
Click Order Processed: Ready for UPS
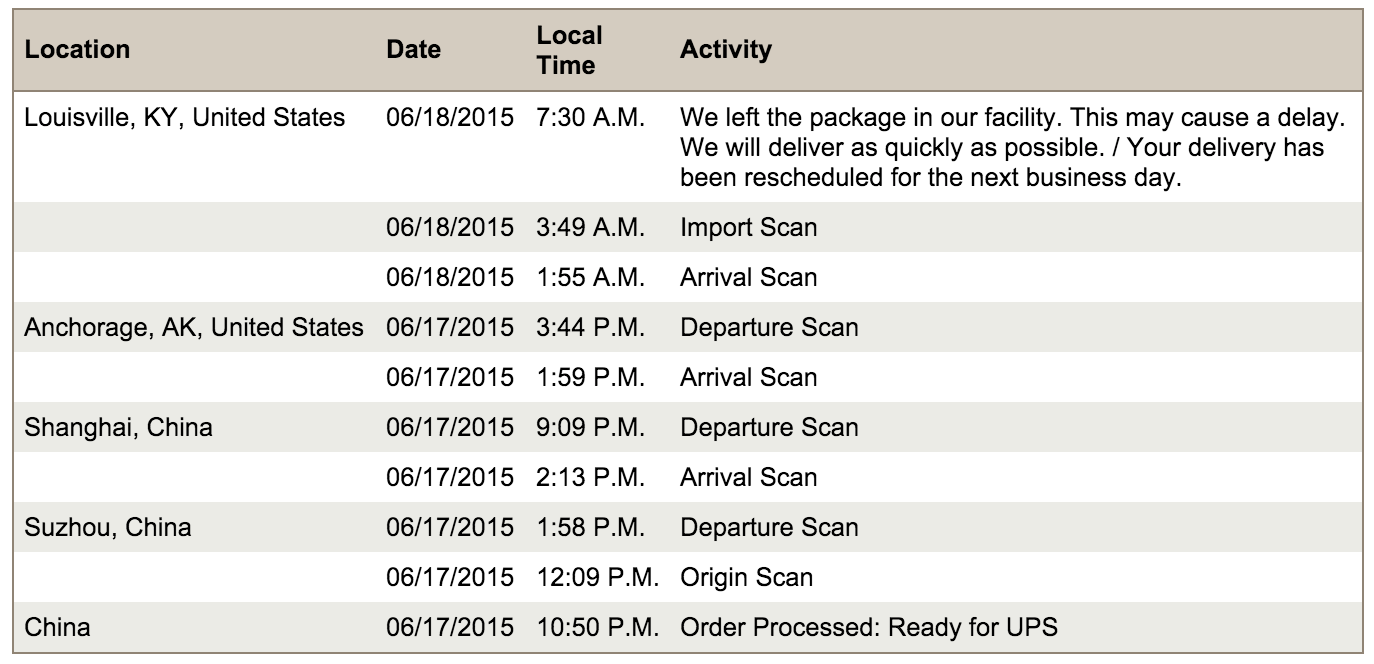tap(869, 627)
